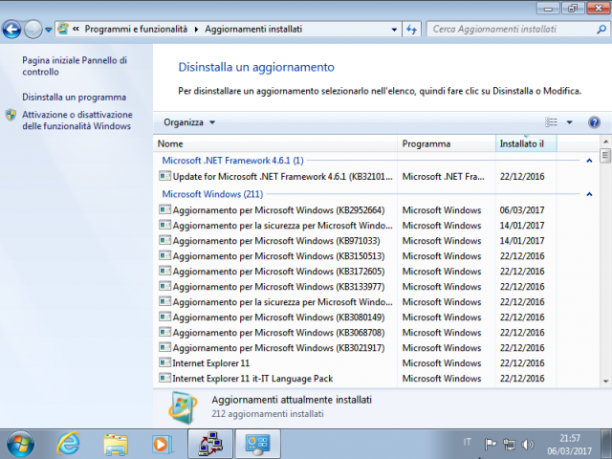
Task: Click the vertical scrollbar thumb
Action: (x=605, y=156)
